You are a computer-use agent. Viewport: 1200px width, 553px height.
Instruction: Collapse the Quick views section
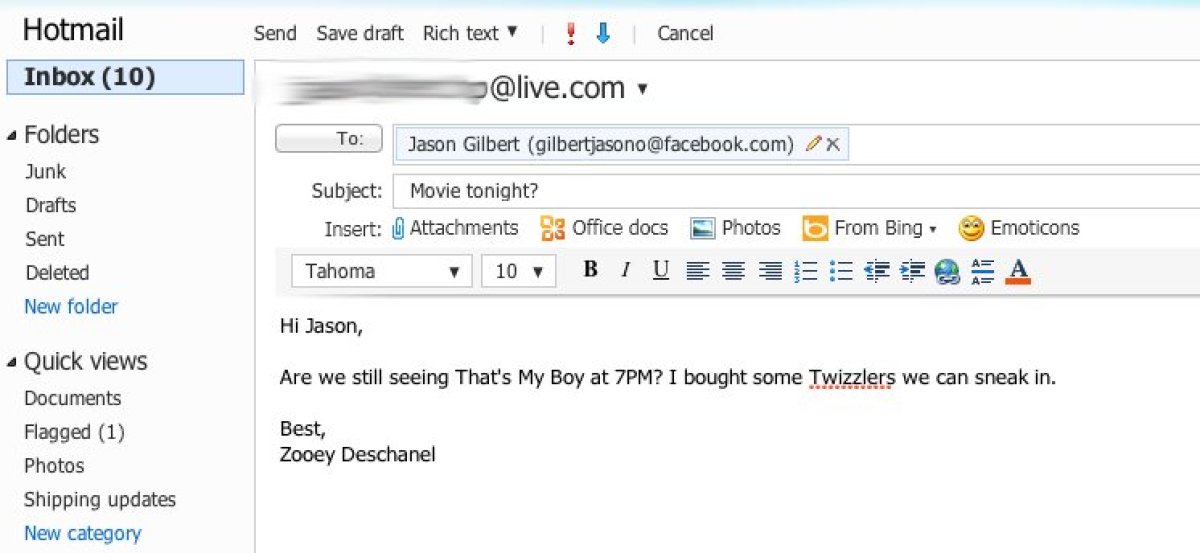point(11,362)
